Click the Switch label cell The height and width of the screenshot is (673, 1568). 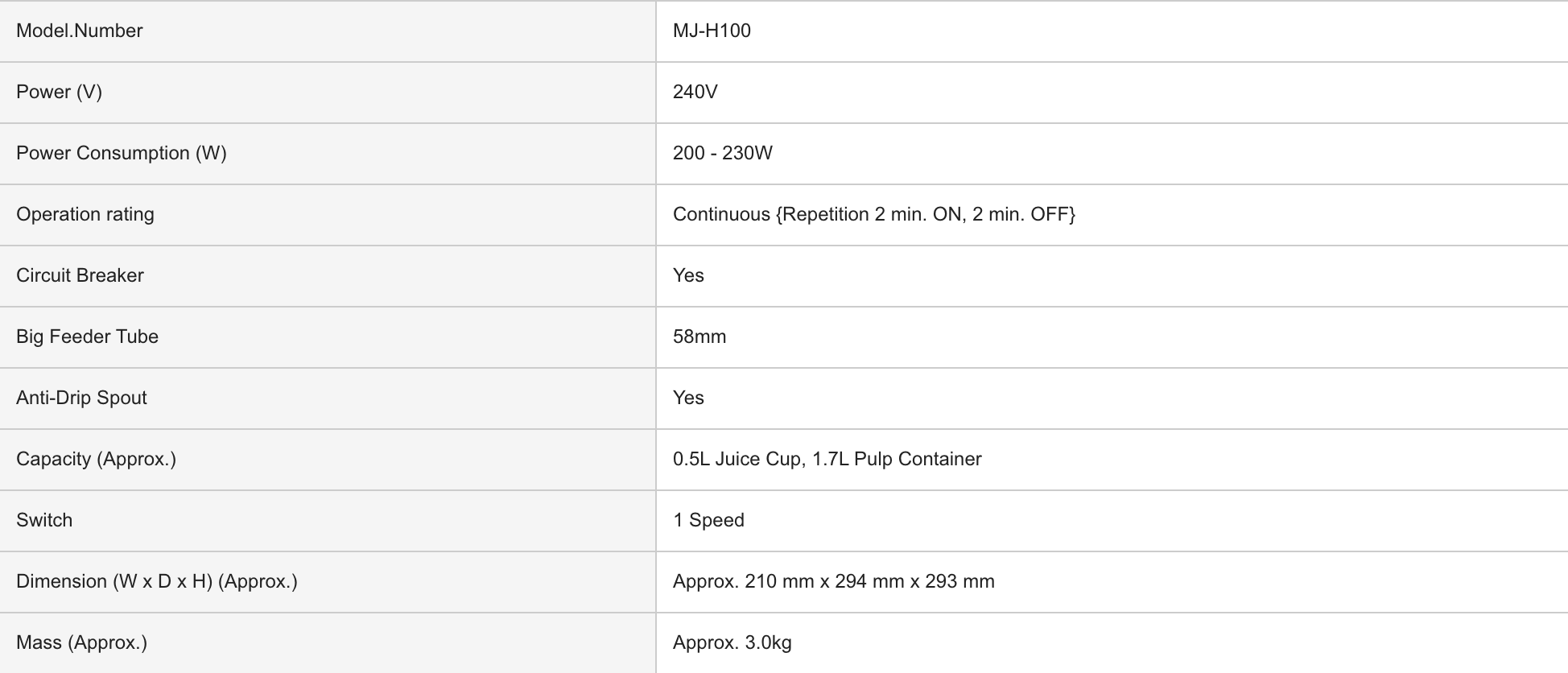(44, 520)
